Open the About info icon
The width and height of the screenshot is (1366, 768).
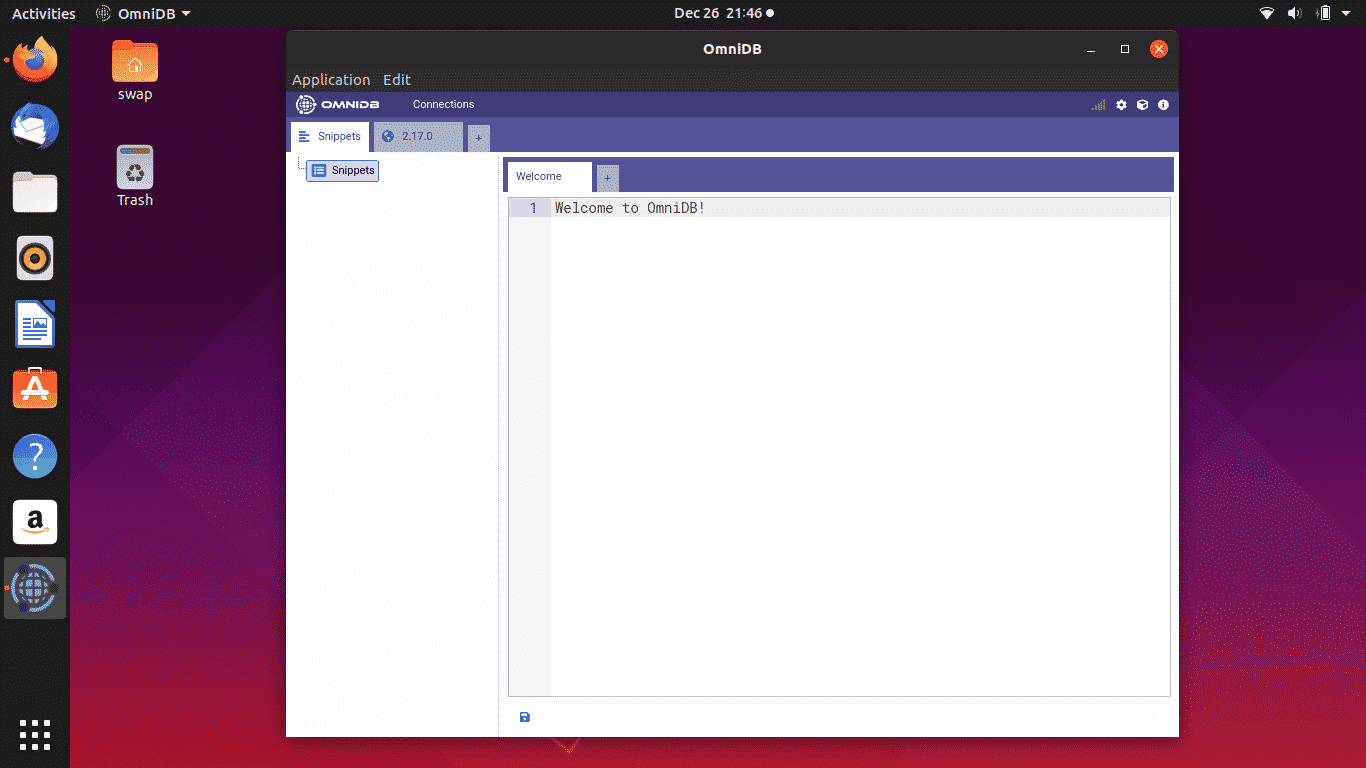click(1163, 105)
